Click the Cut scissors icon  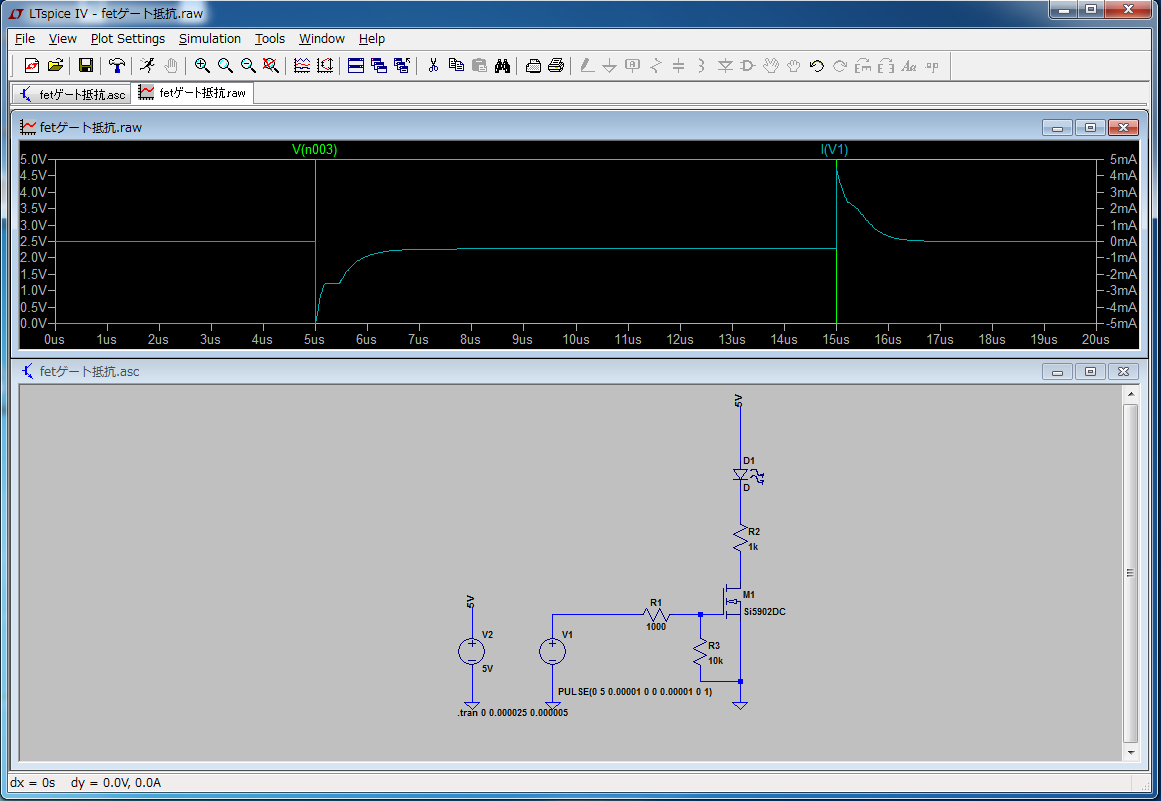tap(433, 66)
